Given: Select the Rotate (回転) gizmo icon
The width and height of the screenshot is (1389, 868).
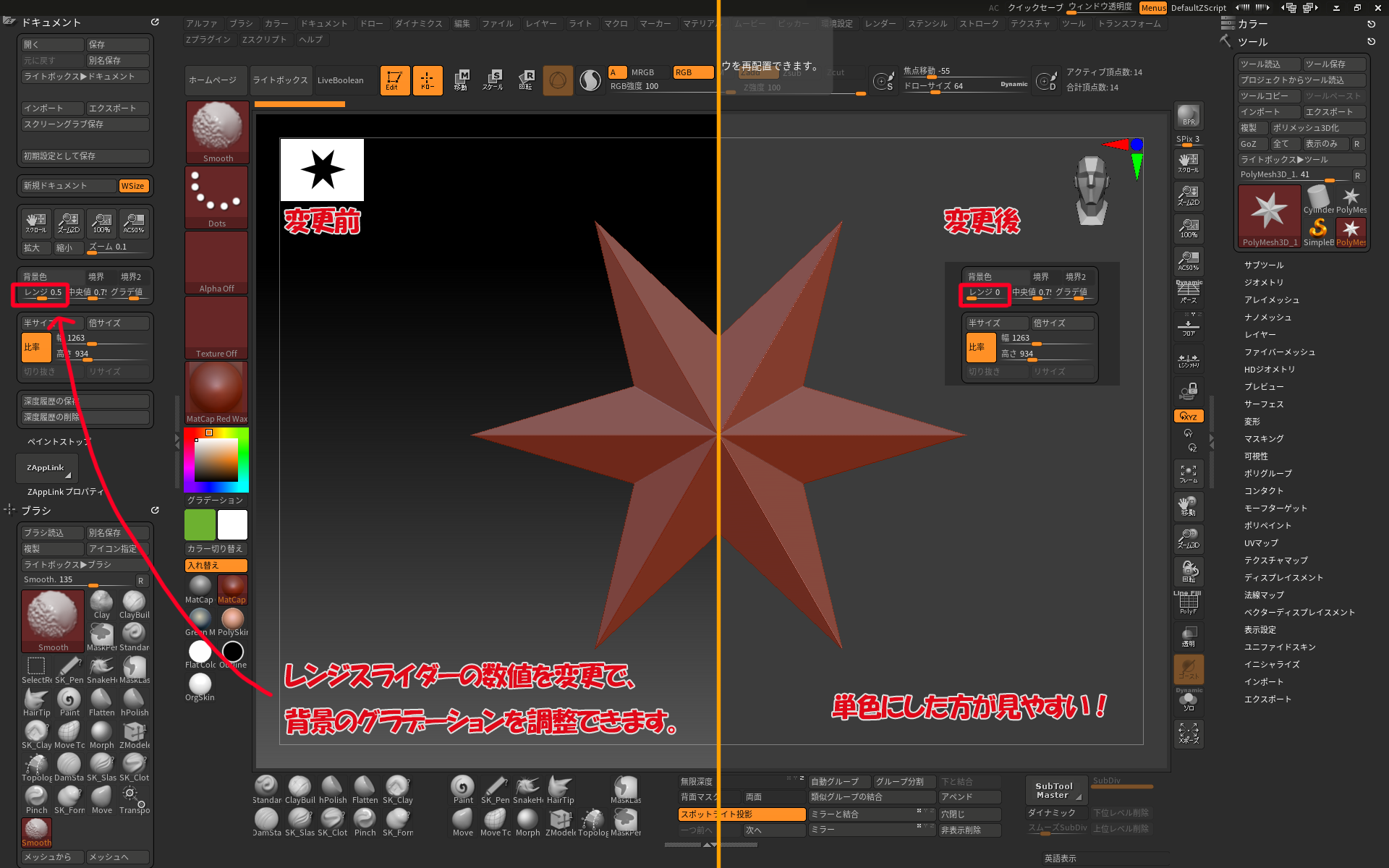Looking at the screenshot, I should pos(526,80).
